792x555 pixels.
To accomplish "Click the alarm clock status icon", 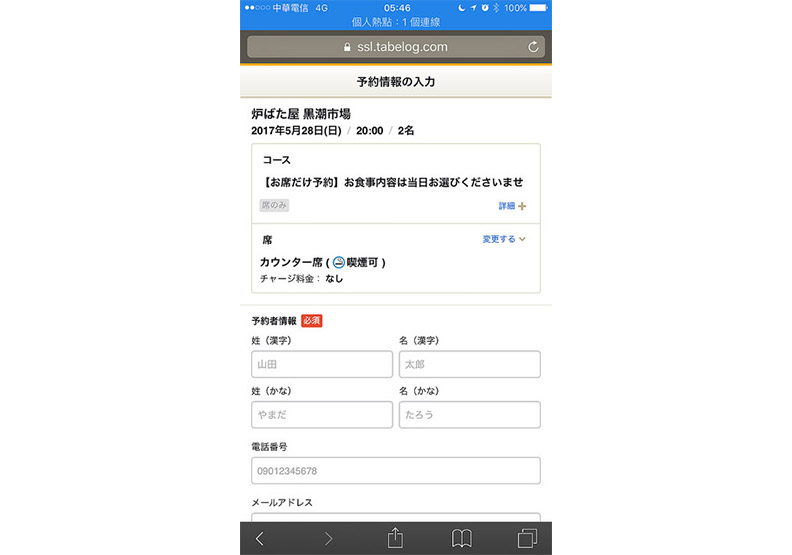I will [x=485, y=8].
